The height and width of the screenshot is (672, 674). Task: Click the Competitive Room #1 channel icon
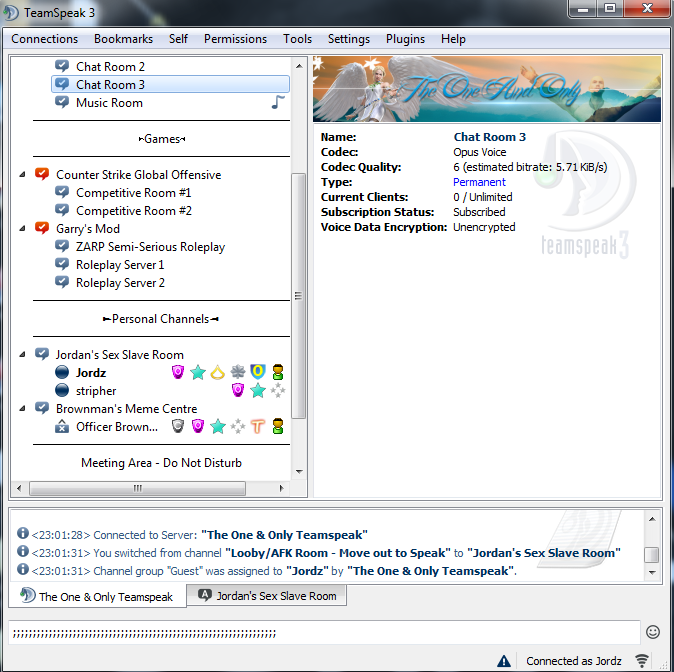click(62, 192)
